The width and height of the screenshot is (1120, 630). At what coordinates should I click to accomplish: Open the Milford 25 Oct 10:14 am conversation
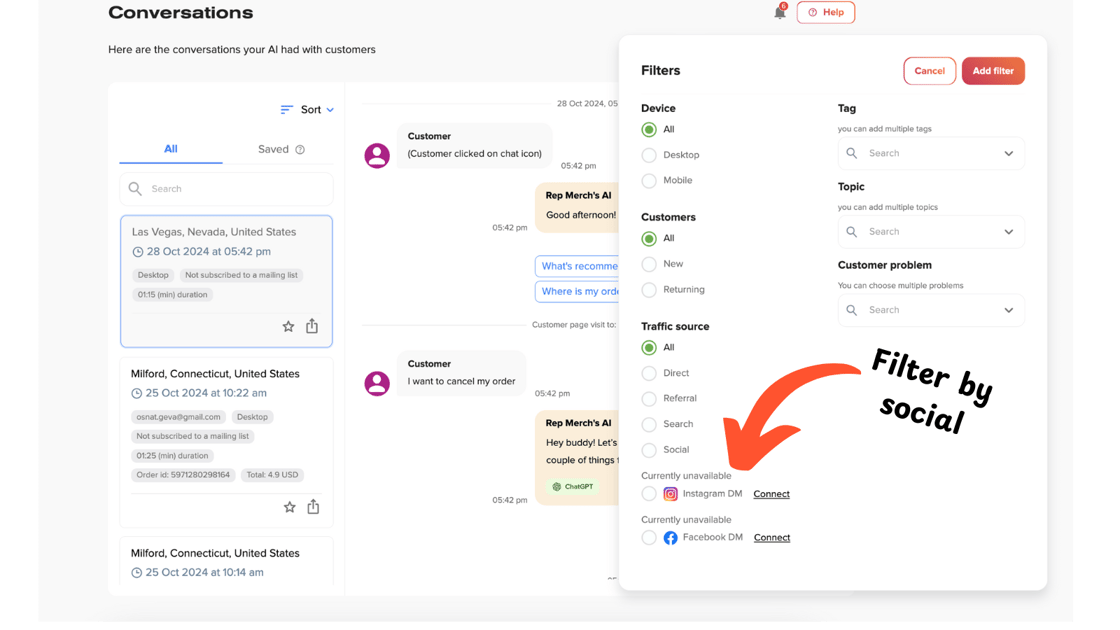point(226,562)
